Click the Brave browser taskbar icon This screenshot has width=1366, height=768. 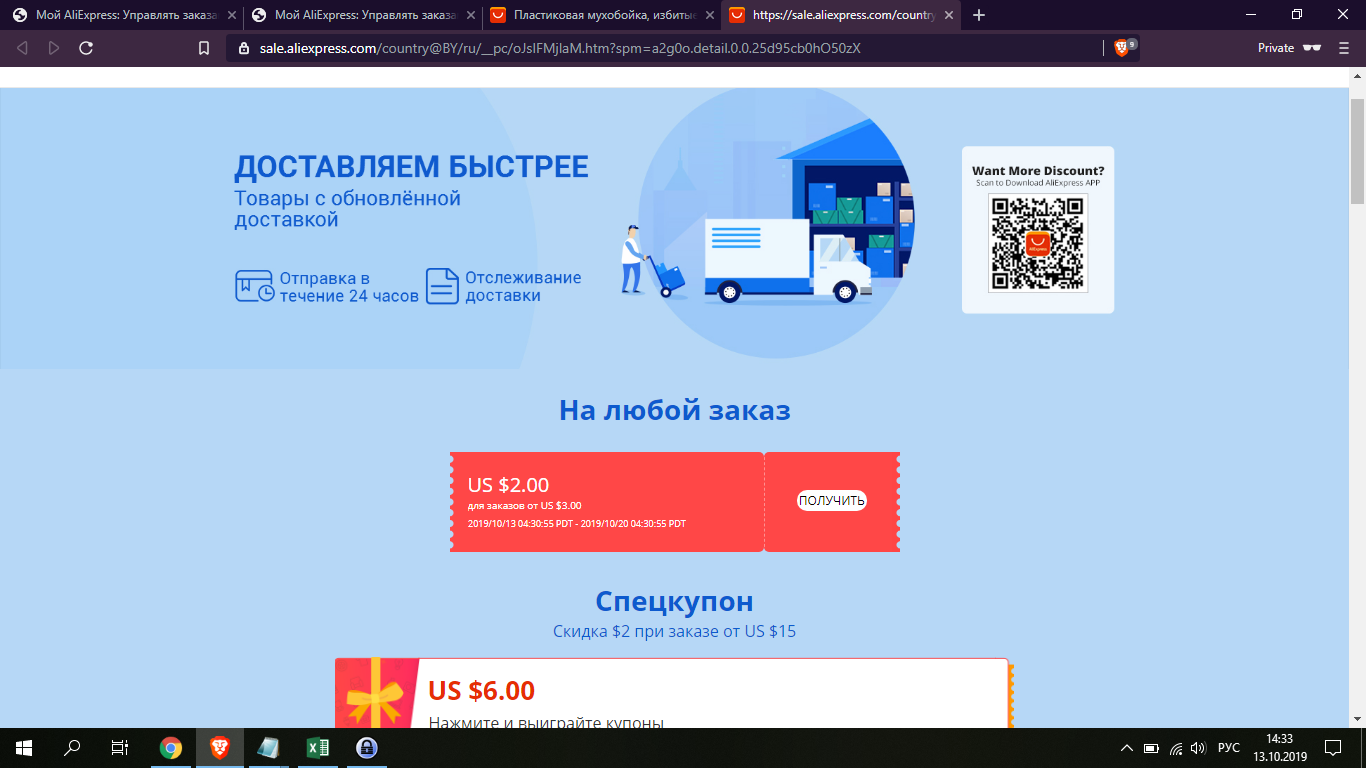[219, 748]
